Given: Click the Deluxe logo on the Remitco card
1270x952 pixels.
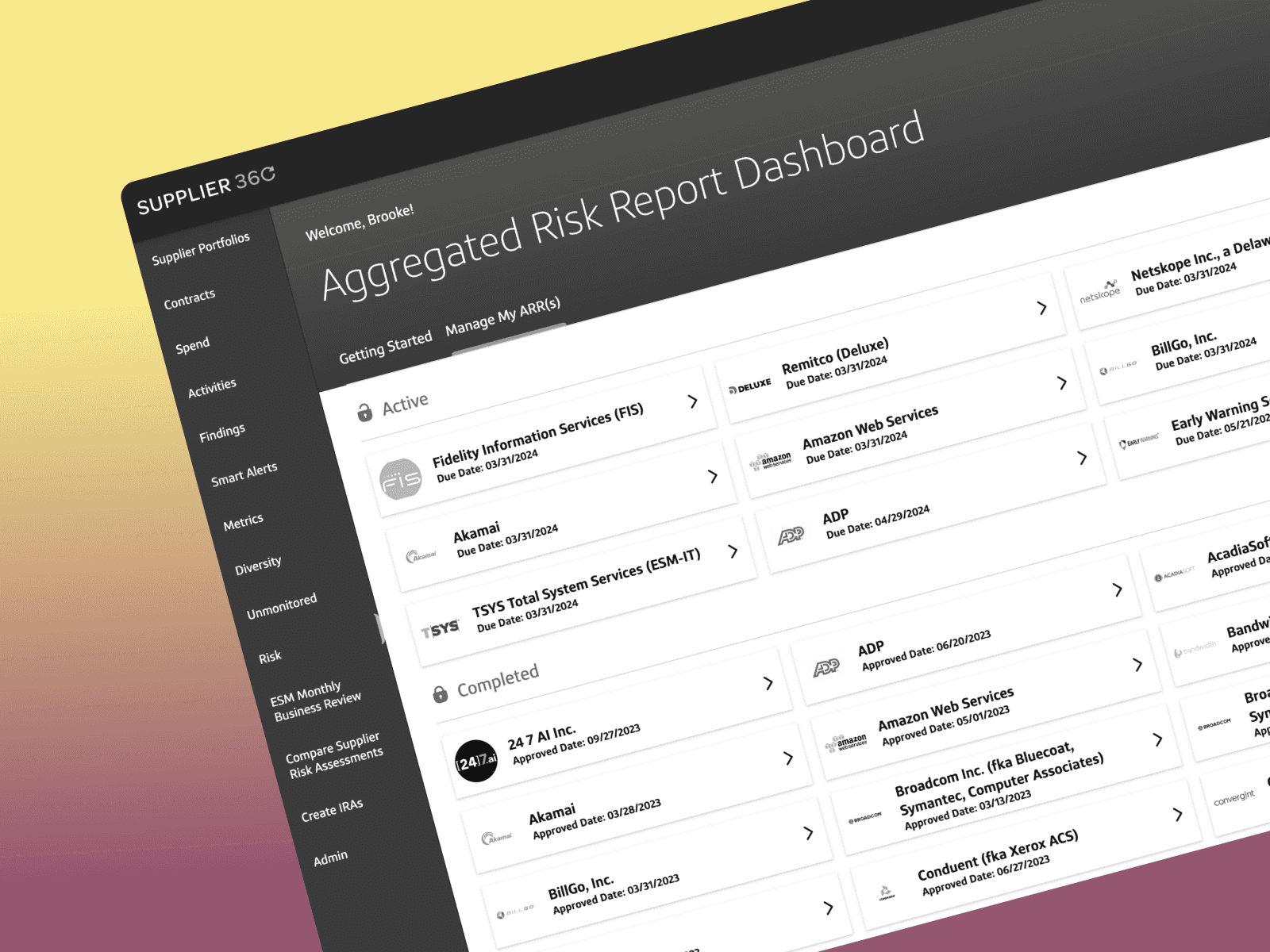Looking at the screenshot, I should [750, 387].
